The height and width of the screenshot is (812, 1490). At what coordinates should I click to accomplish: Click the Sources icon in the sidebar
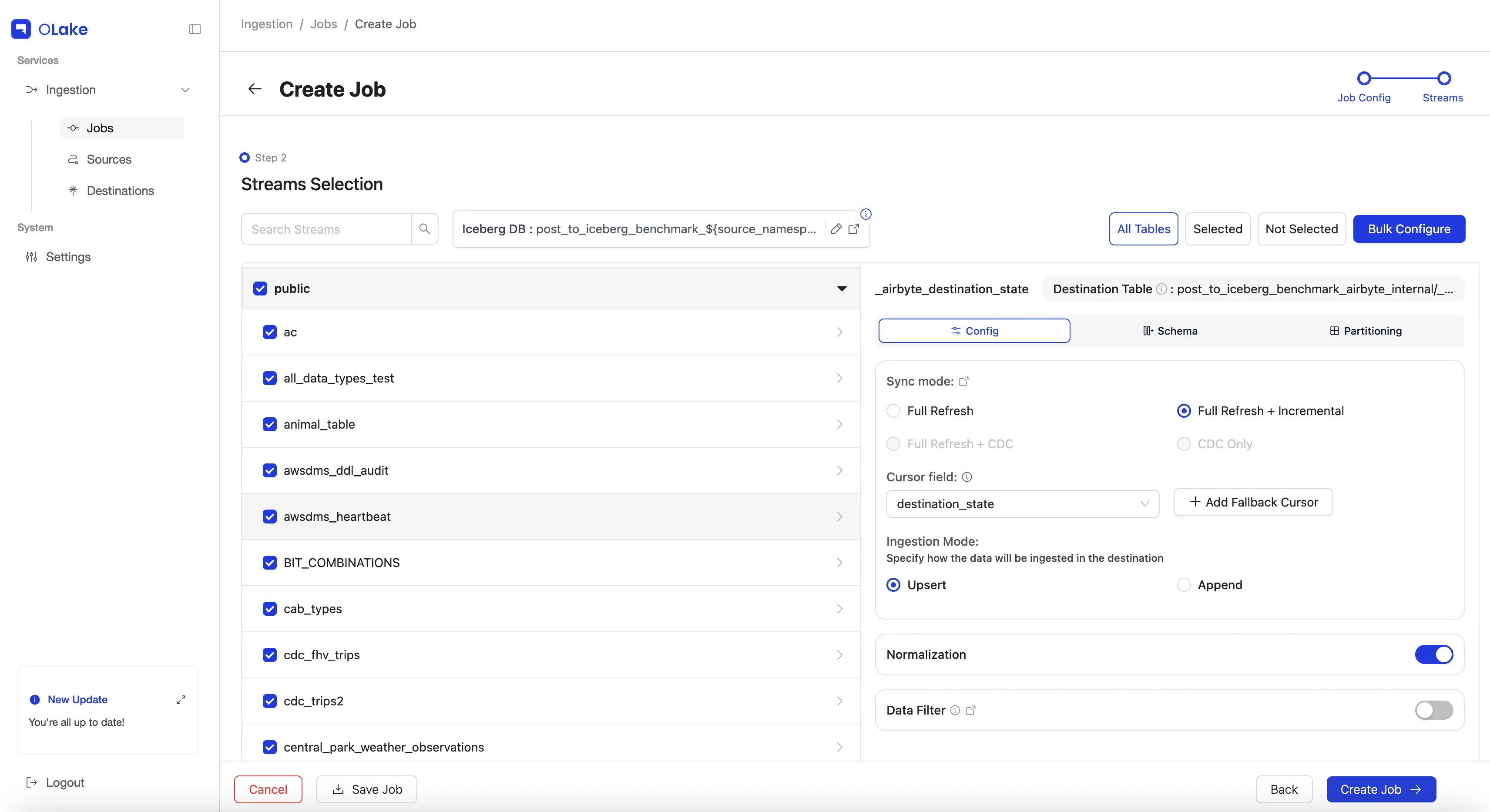[x=73, y=160]
